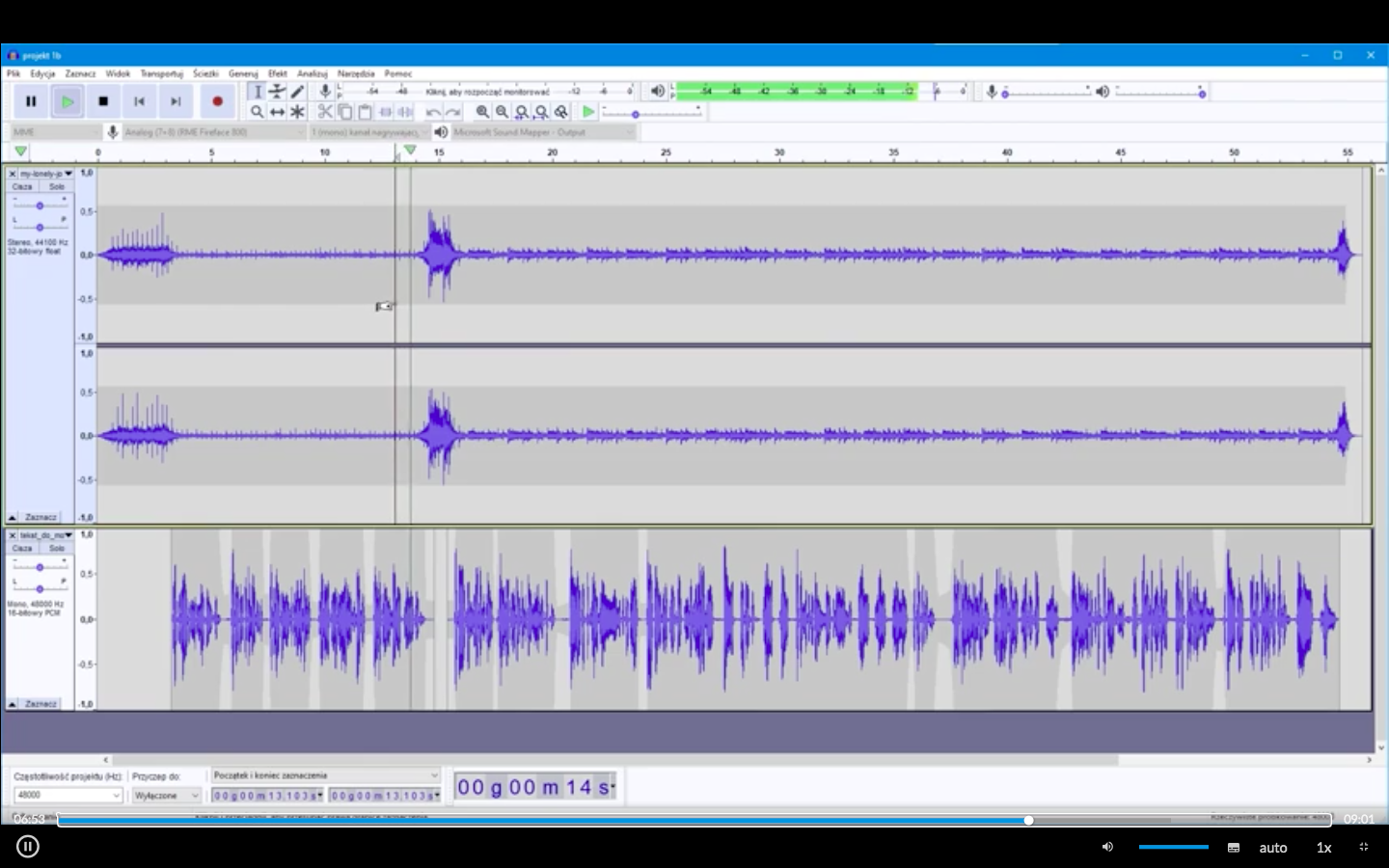
Task: Skip to start of project
Action: 139,101
